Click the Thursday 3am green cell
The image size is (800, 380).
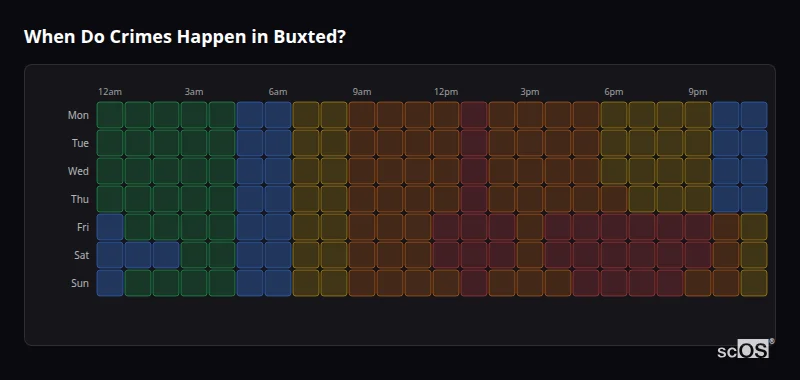pos(194,199)
